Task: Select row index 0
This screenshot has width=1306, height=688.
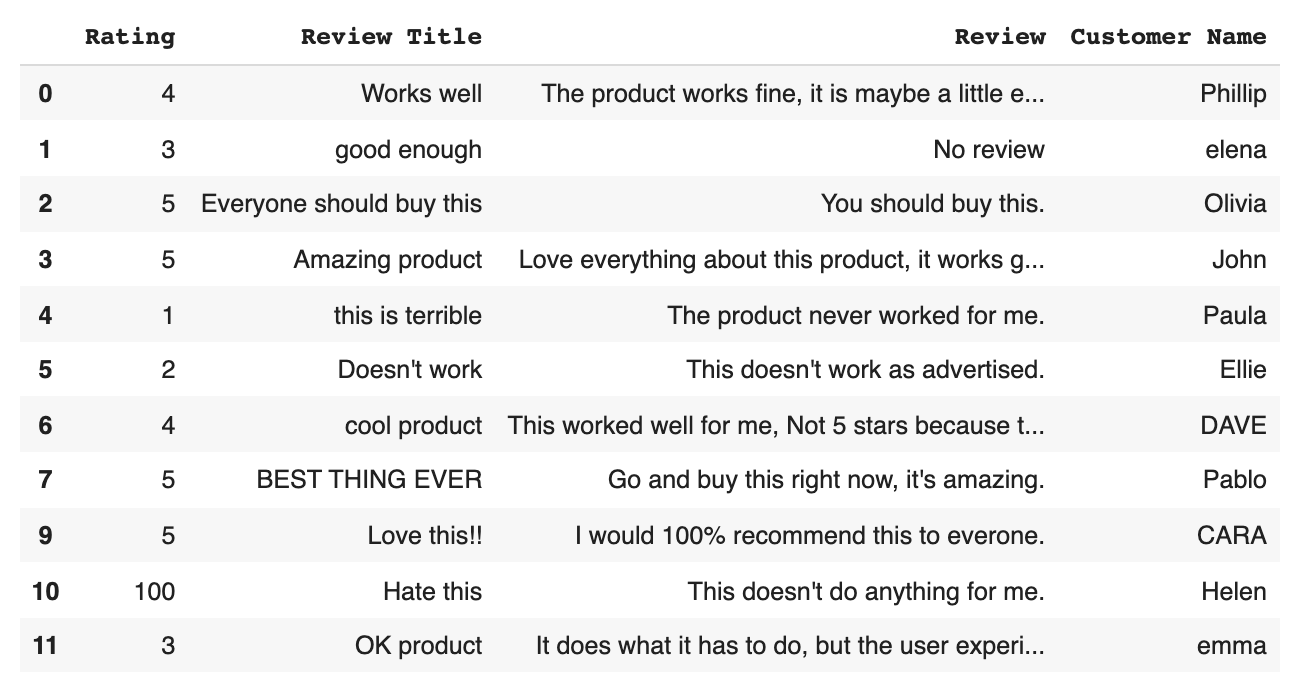Action: pos(45,94)
